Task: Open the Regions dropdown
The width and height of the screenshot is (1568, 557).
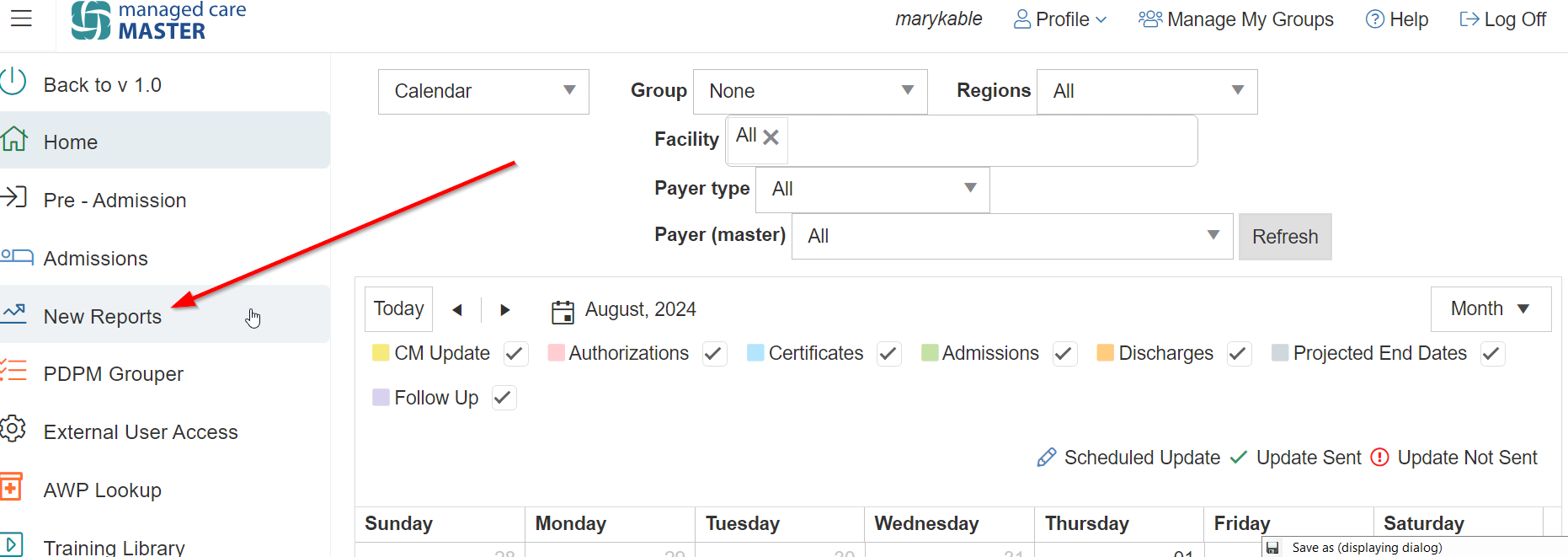Action: coord(1147,91)
